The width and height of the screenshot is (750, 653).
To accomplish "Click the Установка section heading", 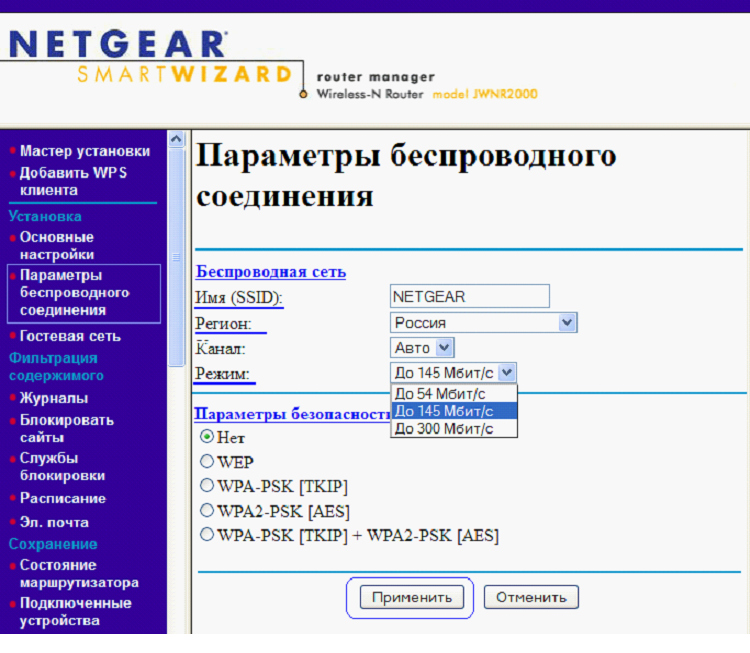I will [45, 216].
